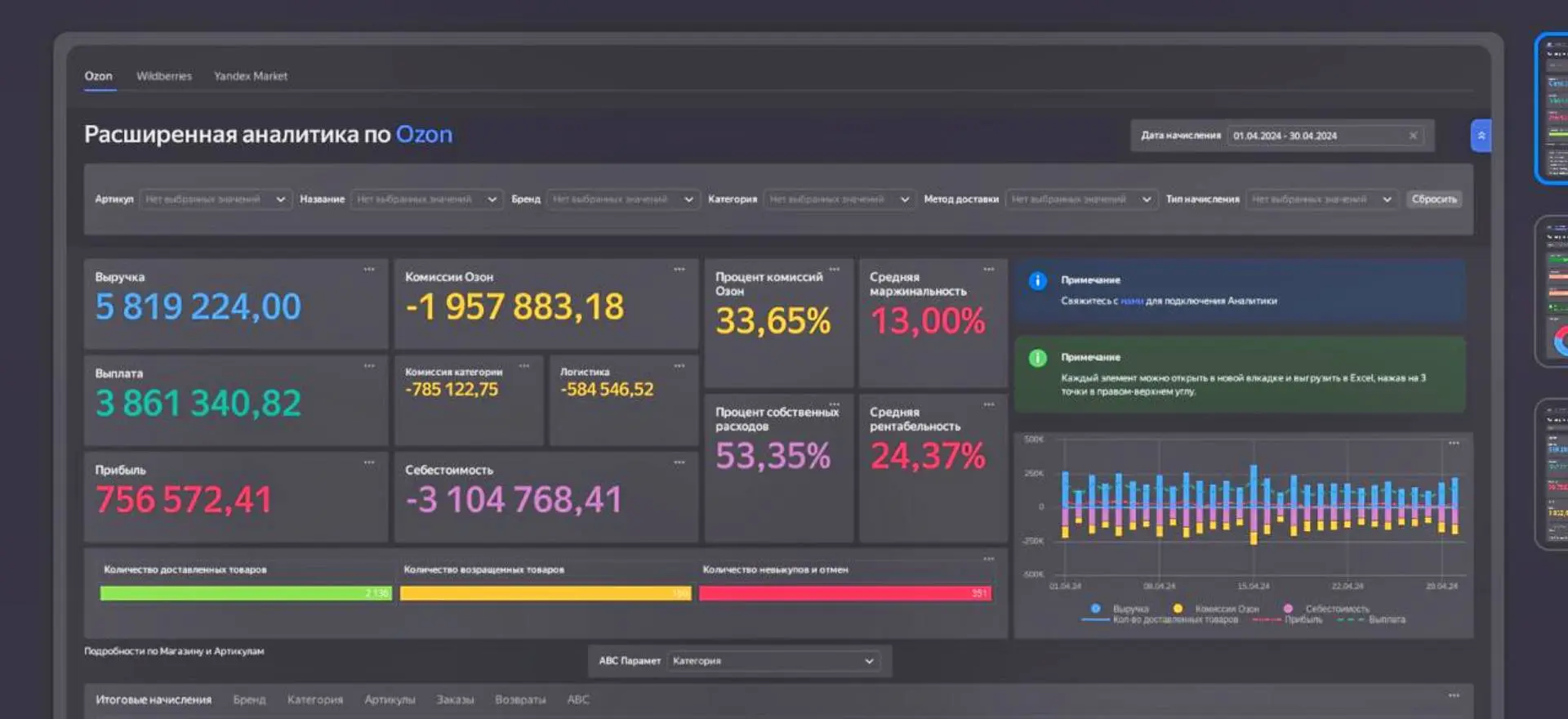
Task: Switch to the Wildberries tab
Action: (x=164, y=76)
